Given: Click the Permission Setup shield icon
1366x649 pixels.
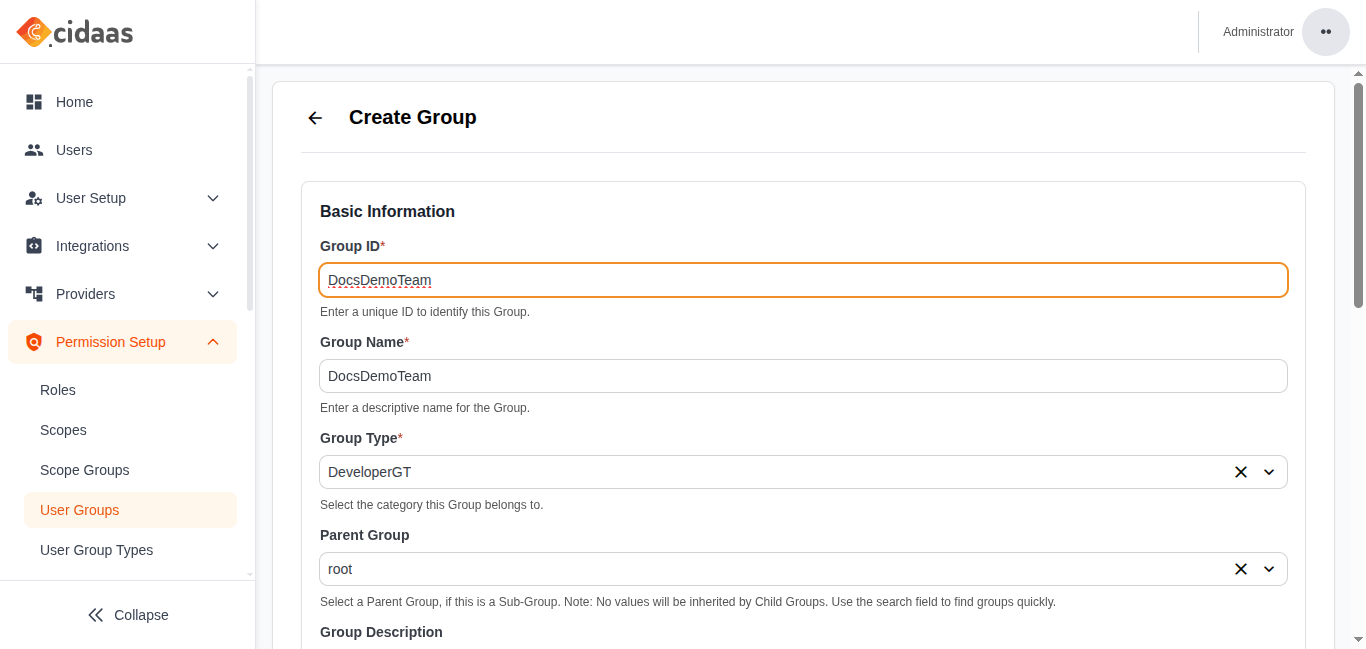Looking at the screenshot, I should click(x=34, y=342).
